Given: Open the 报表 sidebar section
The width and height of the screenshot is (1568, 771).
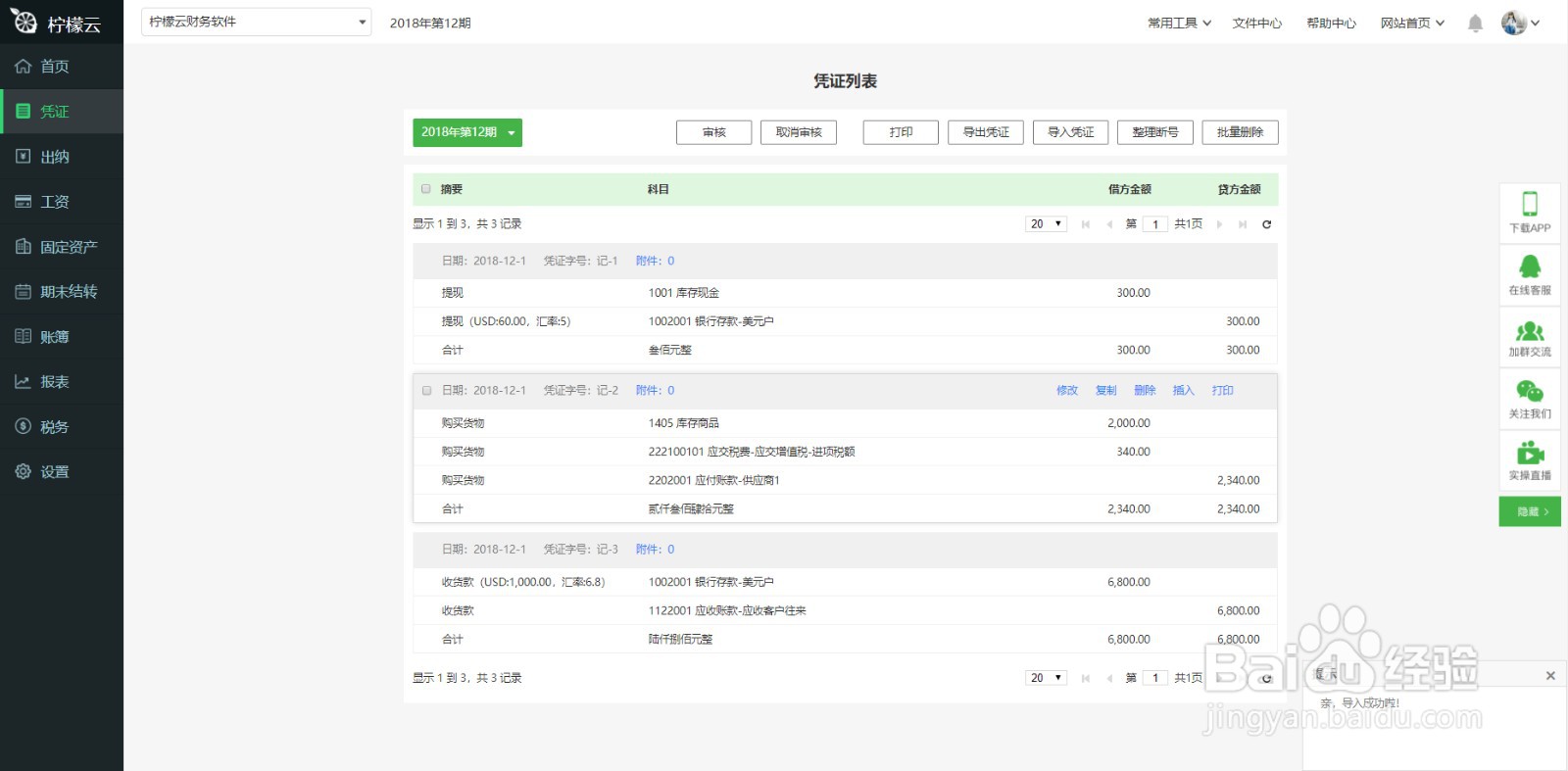Looking at the screenshot, I should point(62,382).
